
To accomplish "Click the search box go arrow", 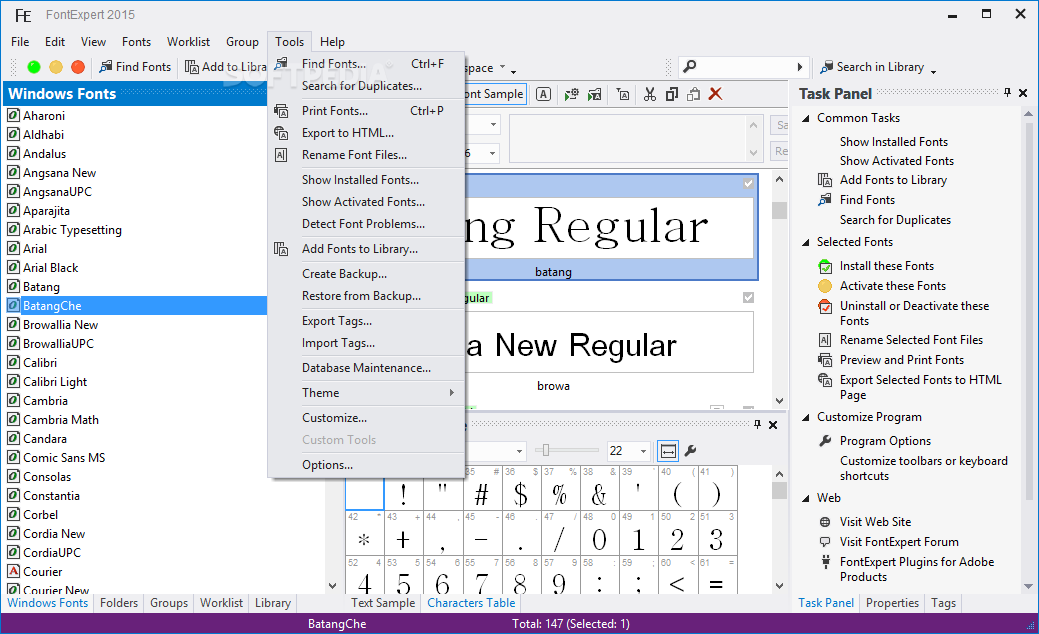I will click(x=800, y=67).
